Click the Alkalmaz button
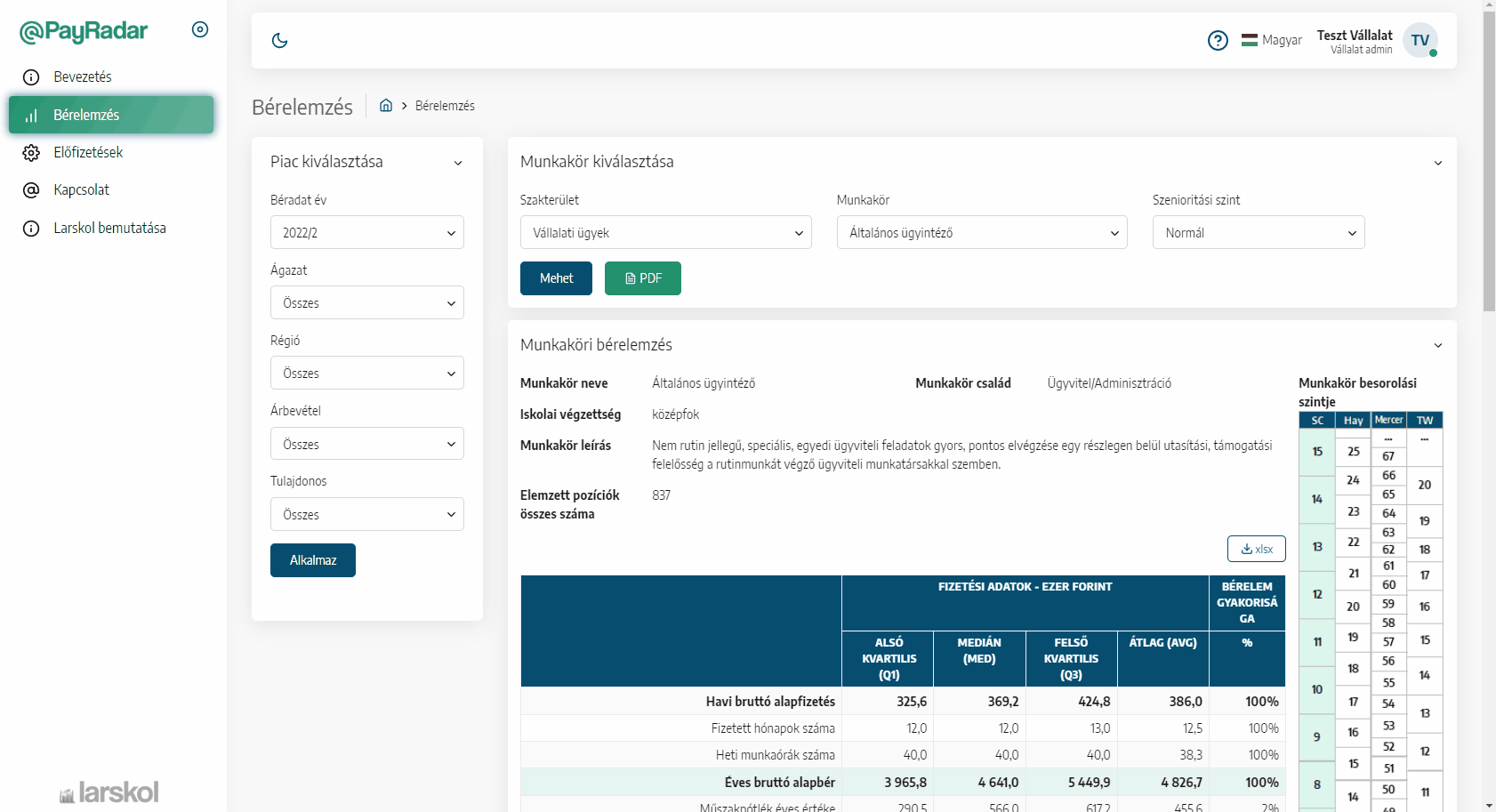This screenshot has width=1496, height=812. click(312, 560)
